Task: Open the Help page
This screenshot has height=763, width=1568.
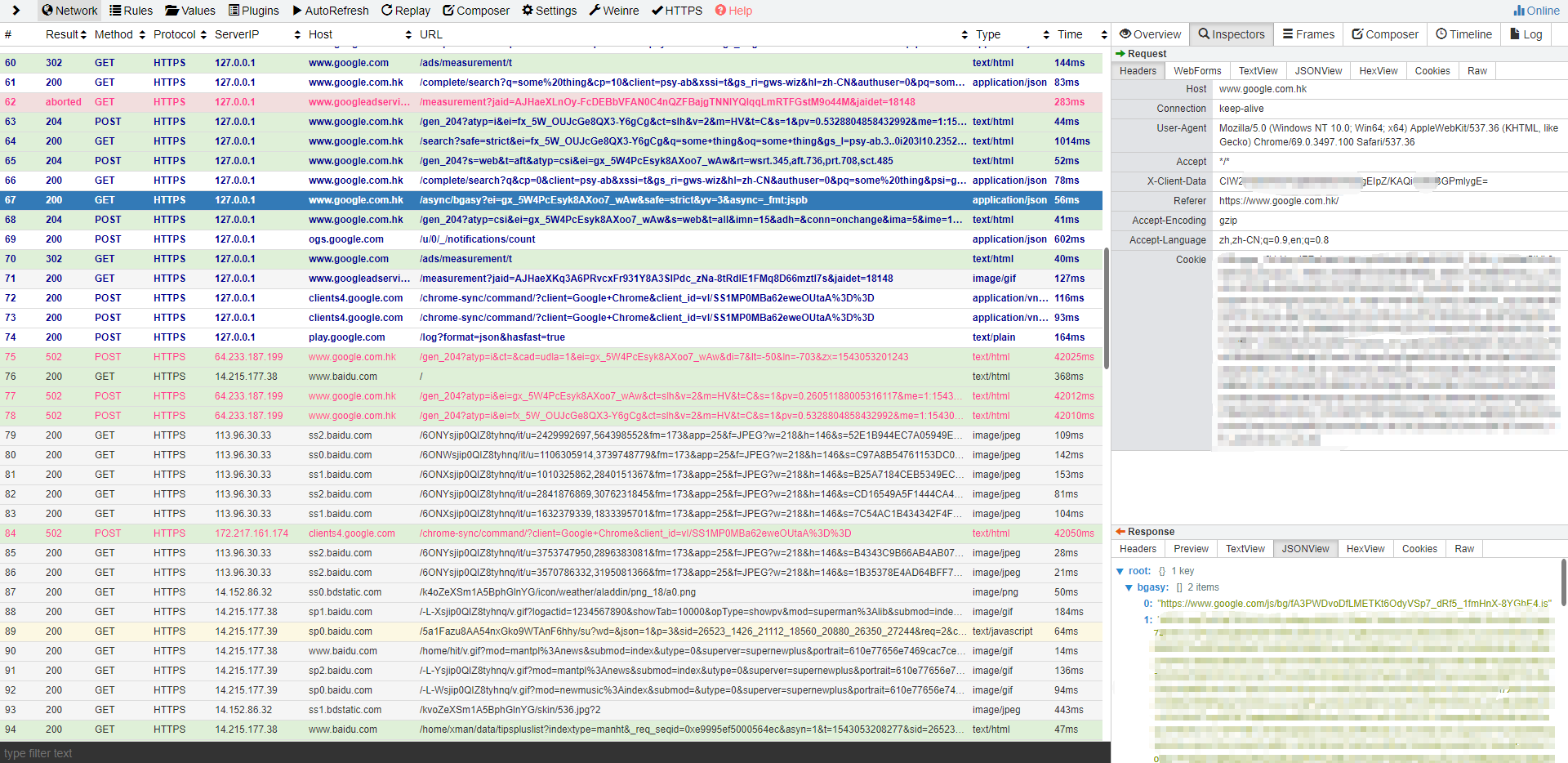Action: click(x=733, y=10)
